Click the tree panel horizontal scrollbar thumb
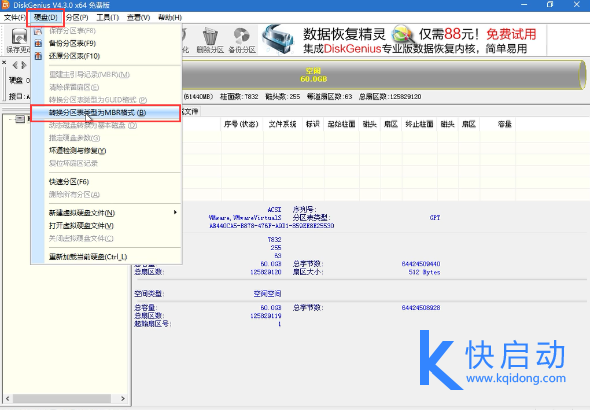This screenshot has width=590, height=410. click(x=62, y=398)
